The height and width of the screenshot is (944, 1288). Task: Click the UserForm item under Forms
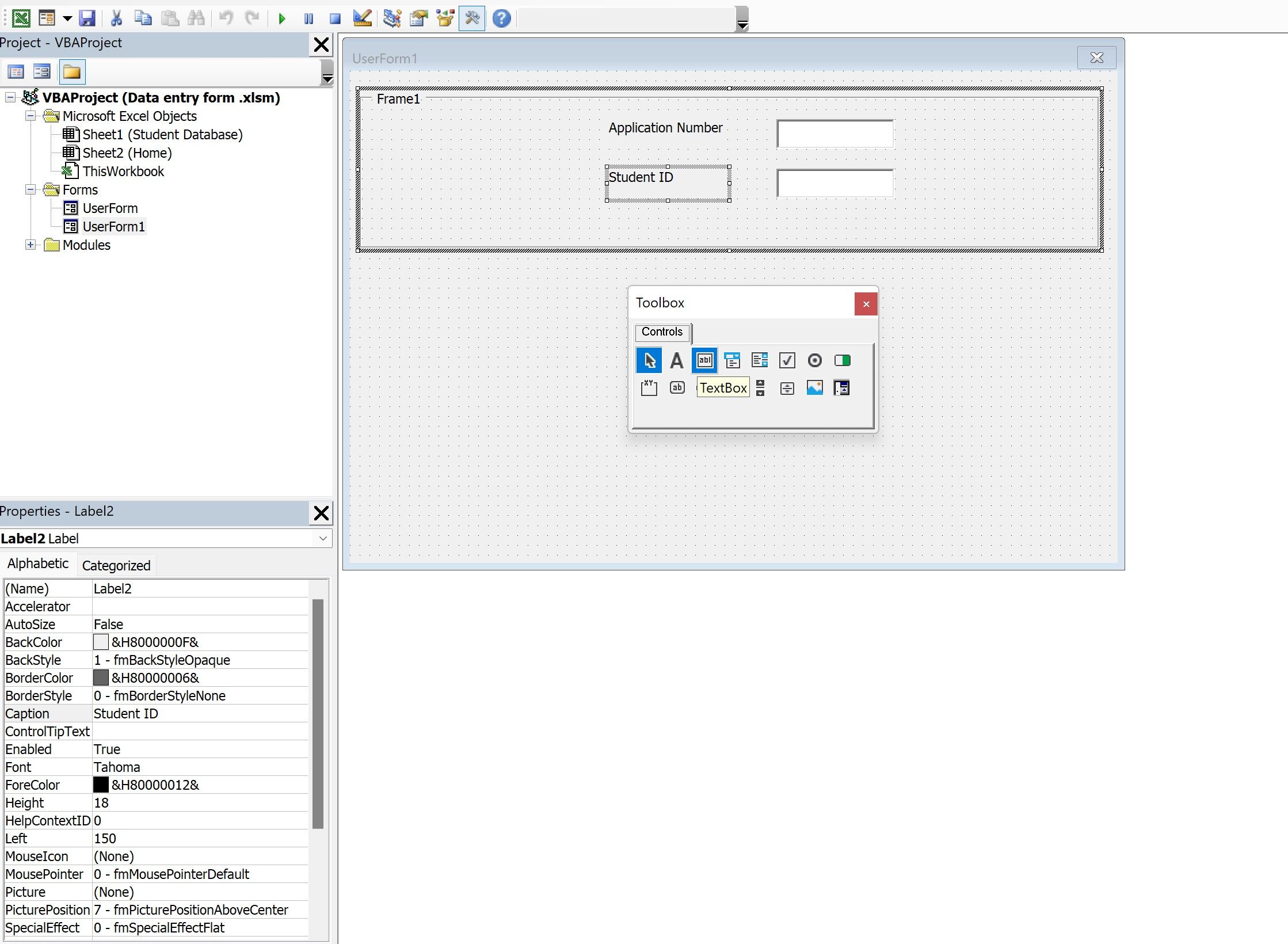tap(110, 207)
